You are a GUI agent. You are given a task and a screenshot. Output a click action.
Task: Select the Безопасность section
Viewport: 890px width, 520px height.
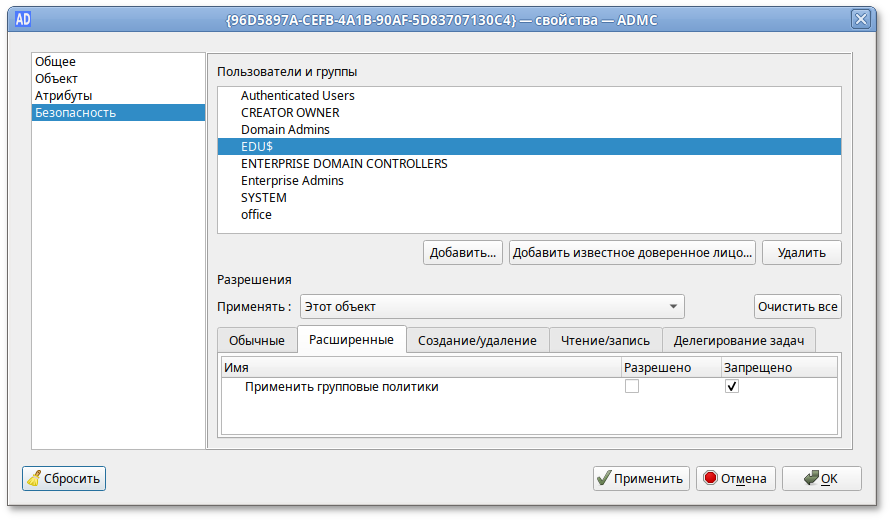click(119, 112)
